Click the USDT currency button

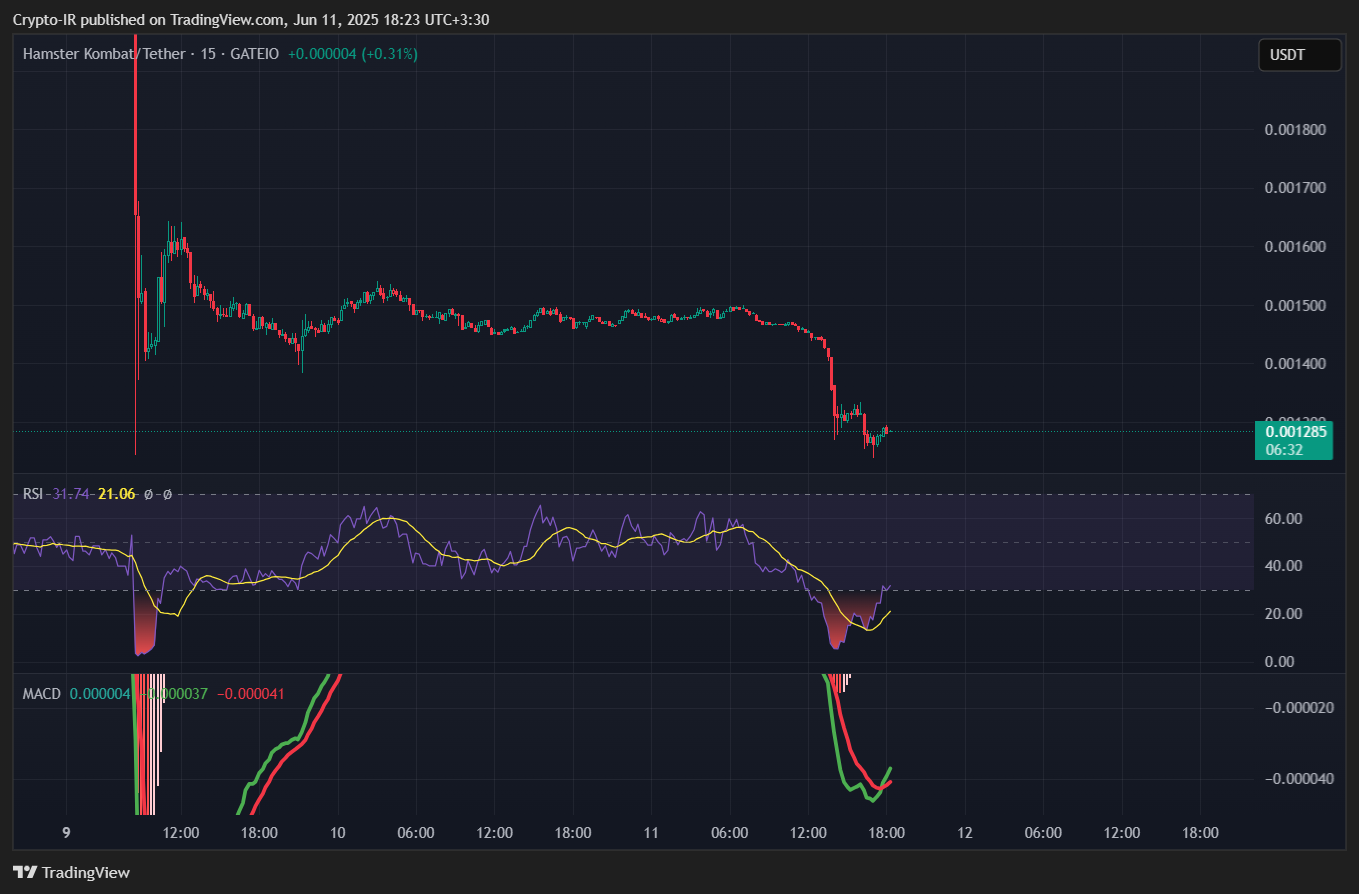point(1299,55)
